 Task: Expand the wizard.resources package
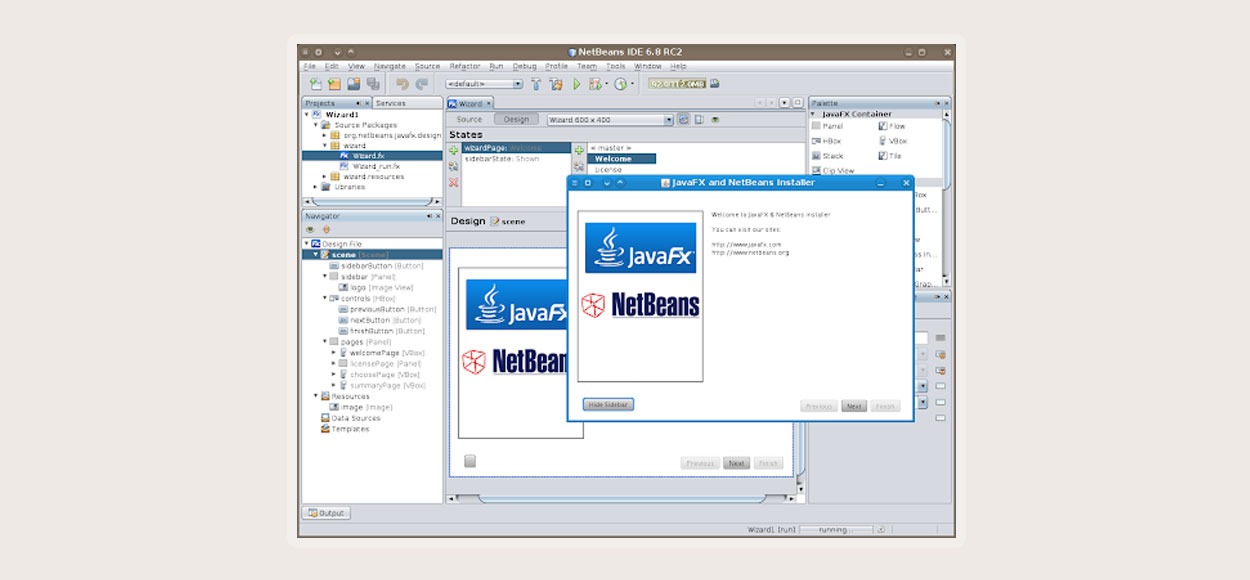click(326, 176)
